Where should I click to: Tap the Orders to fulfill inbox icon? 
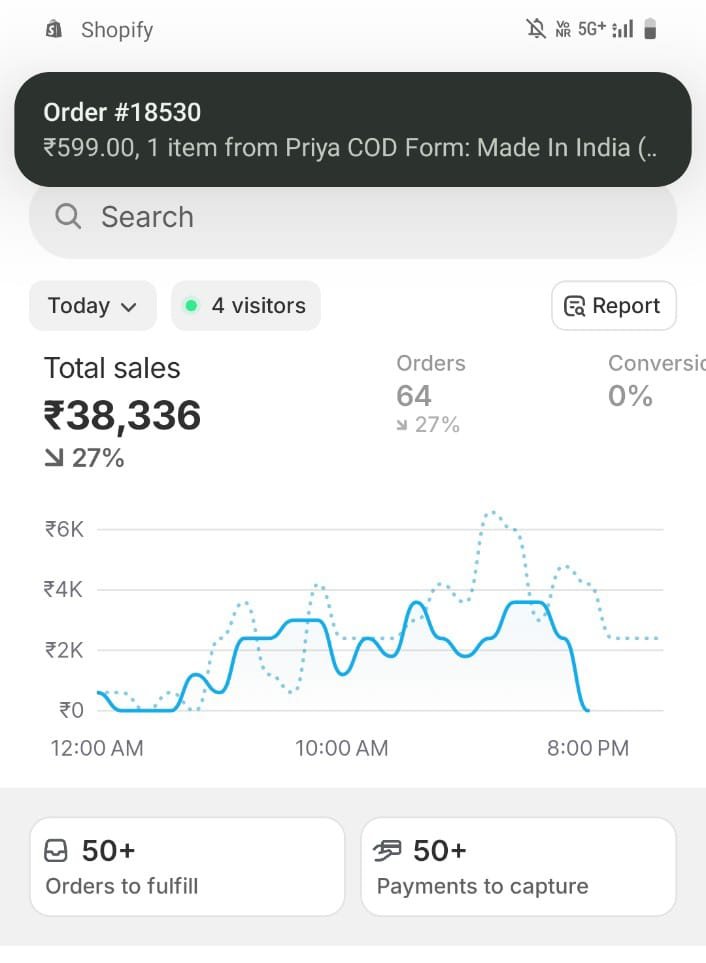57,851
